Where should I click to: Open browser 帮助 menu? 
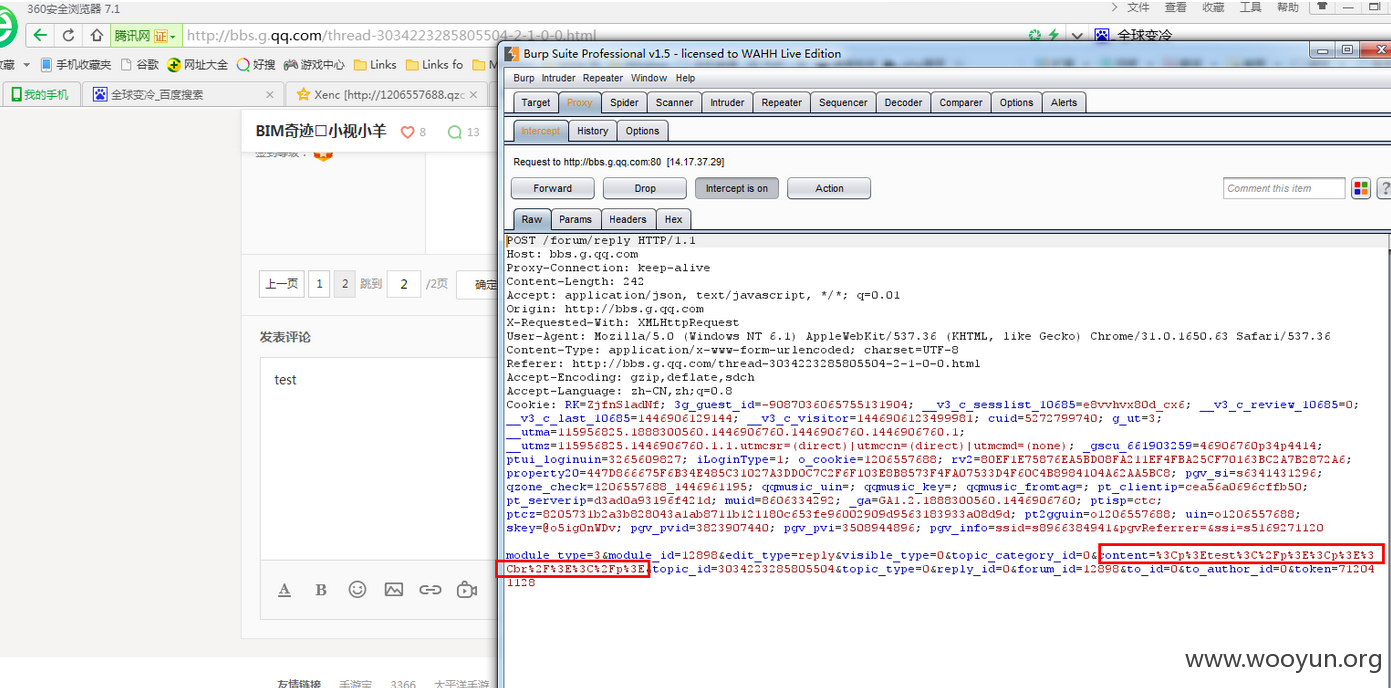point(1288,7)
